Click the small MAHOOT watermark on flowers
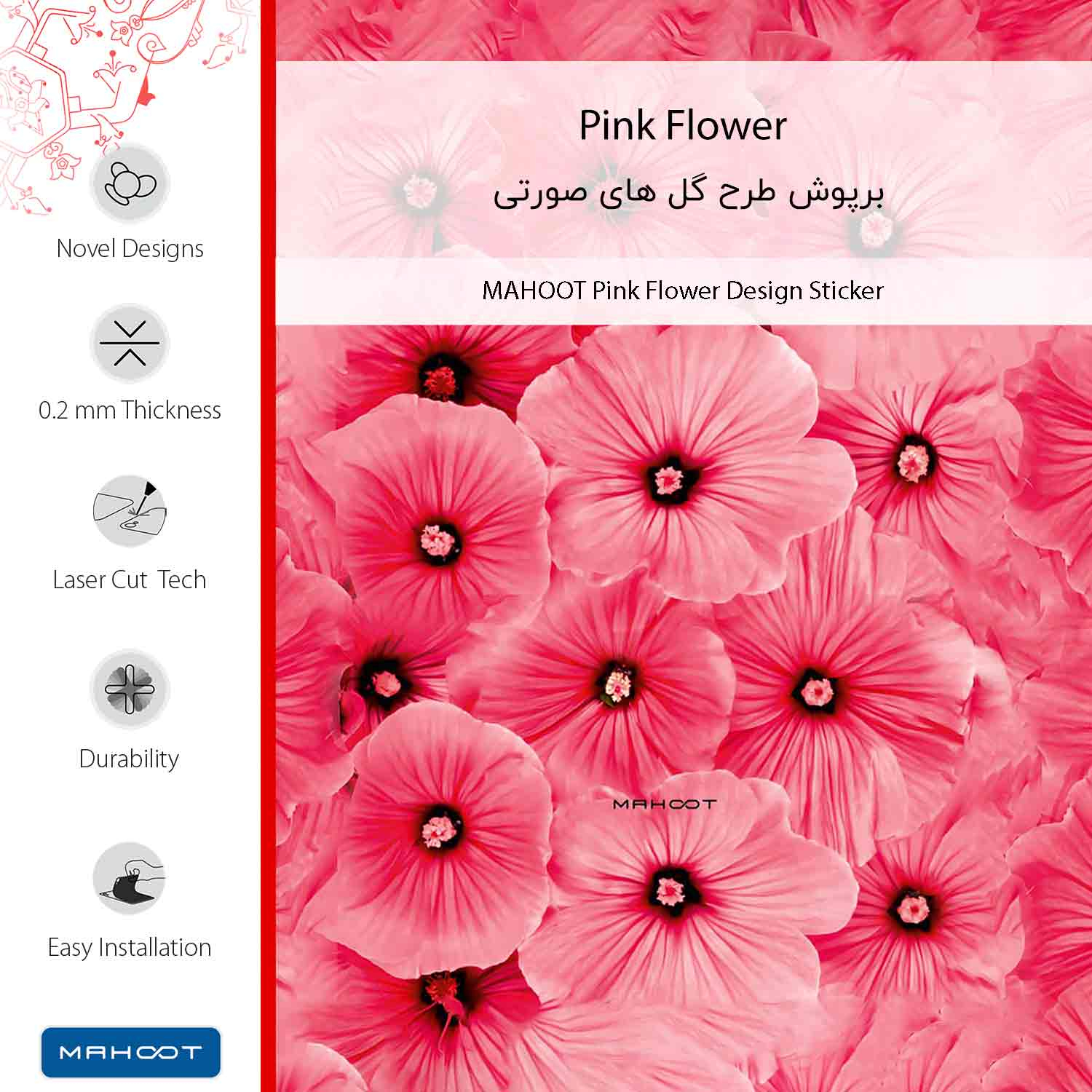Image resolution: width=1092 pixels, height=1092 pixels. click(665, 804)
